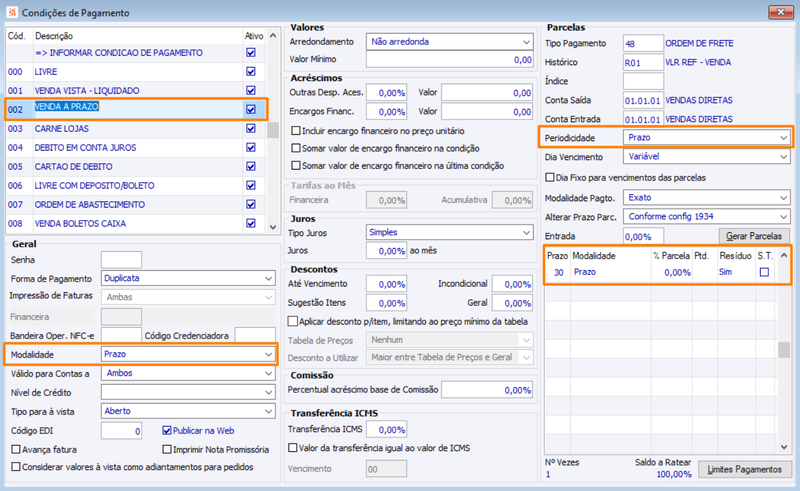Click the list's scroll-down arrow
This screenshot has width=800, height=491.
(x=273, y=227)
